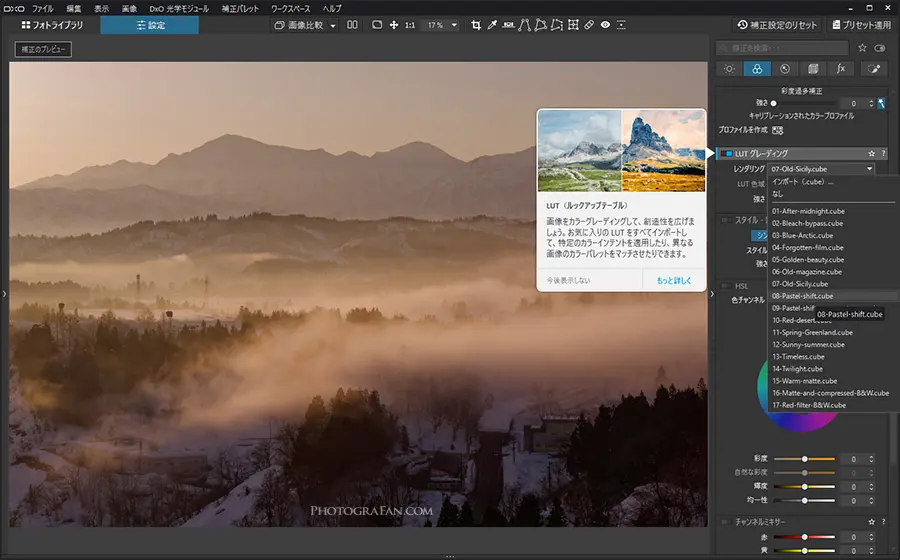
Task: Open the Color corrections palette icon
Action: [x=757, y=69]
